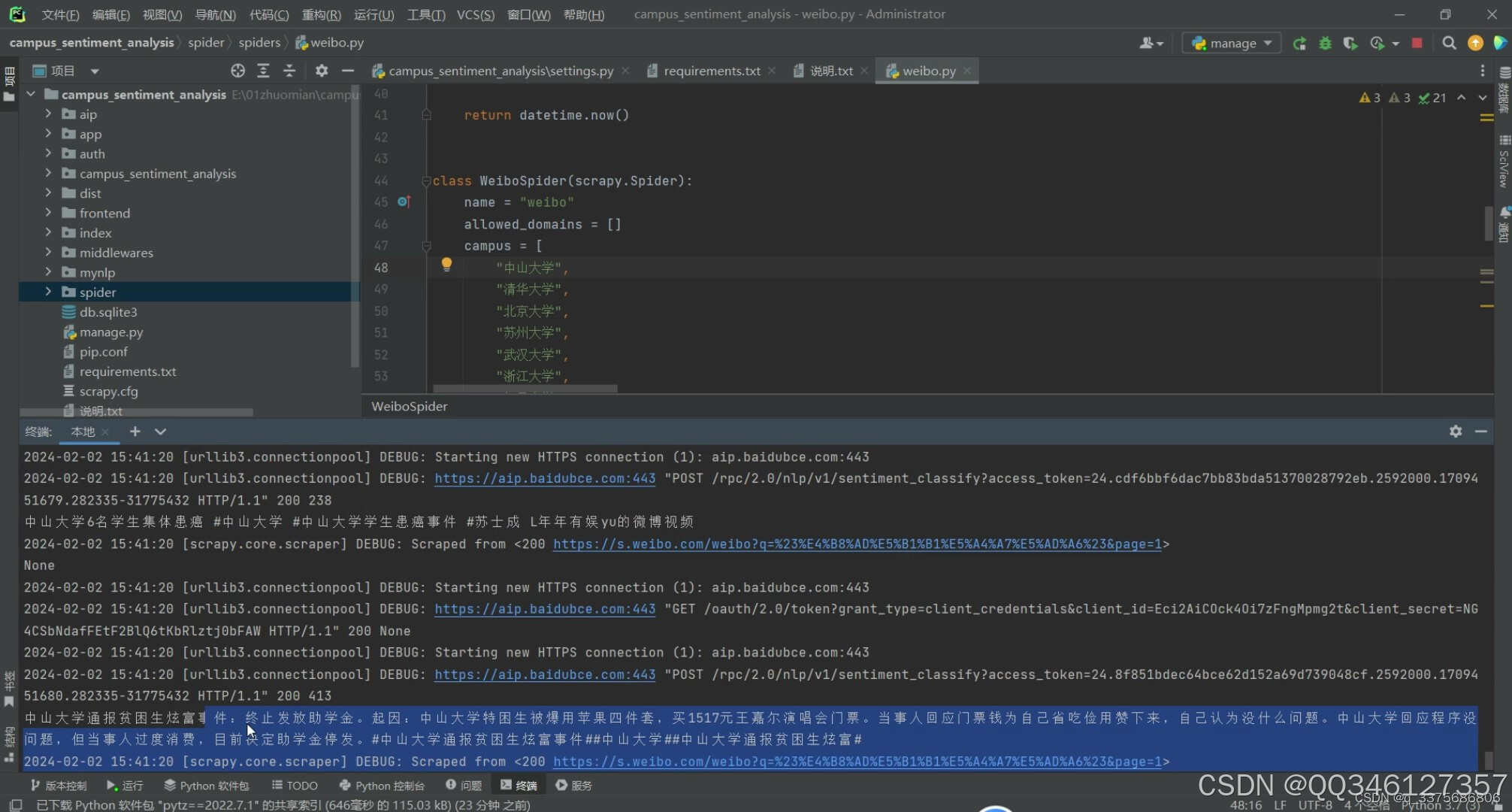Open the manage run configuration dropdown
Viewport: 1512px width, 812px height.
pos(1232,43)
